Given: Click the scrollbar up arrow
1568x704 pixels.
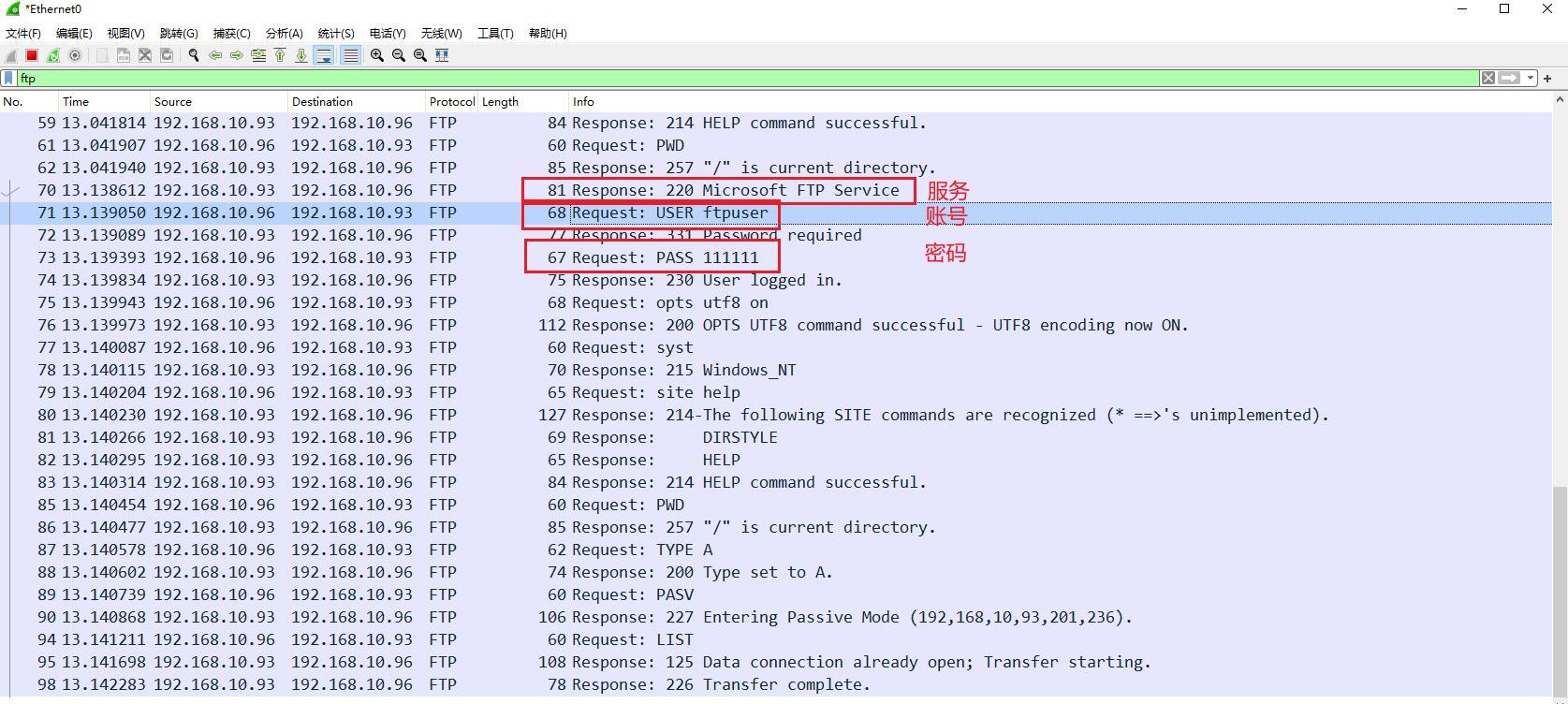Looking at the screenshot, I should tap(1560, 99).
